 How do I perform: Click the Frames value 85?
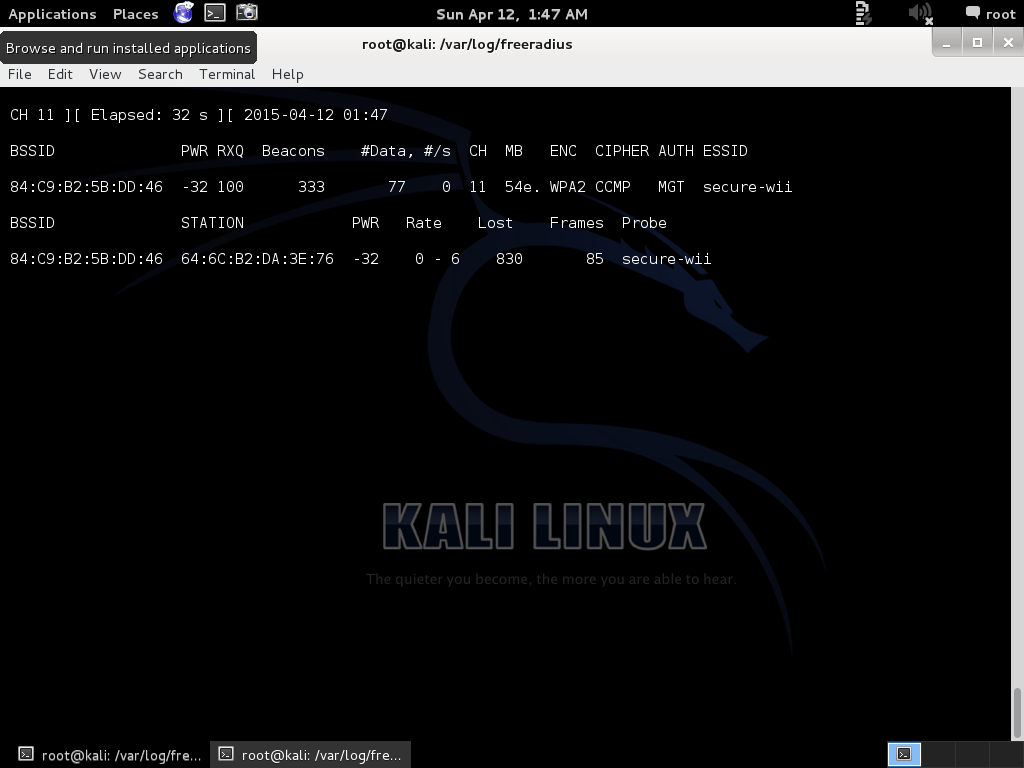click(594, 259)
